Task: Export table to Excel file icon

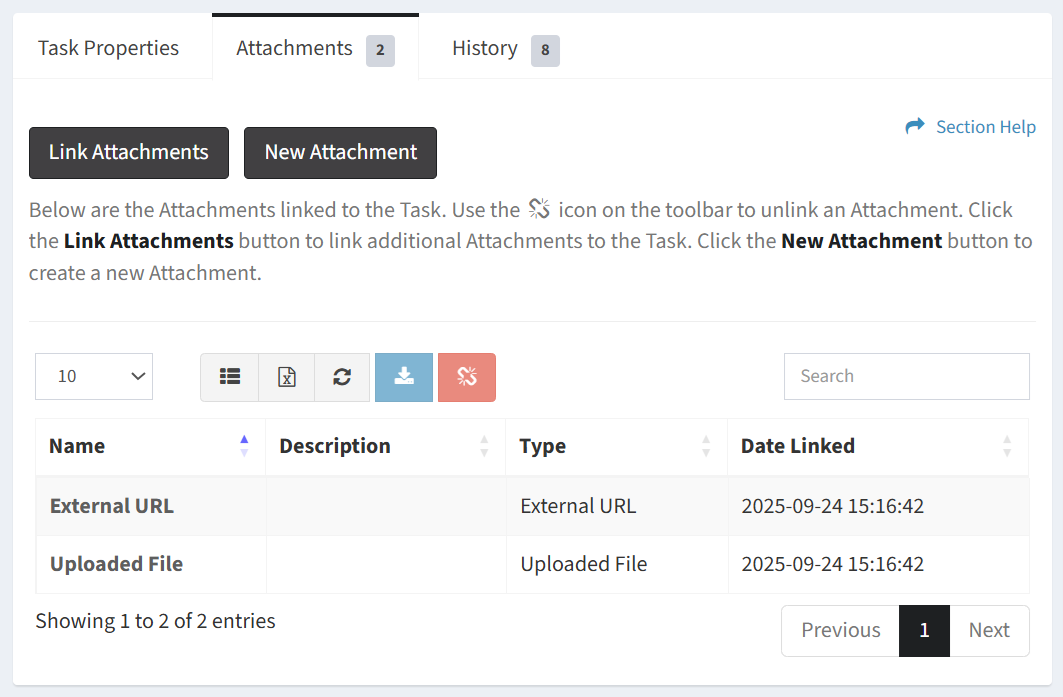Action: pyautogui.click(x=287, y=377)
